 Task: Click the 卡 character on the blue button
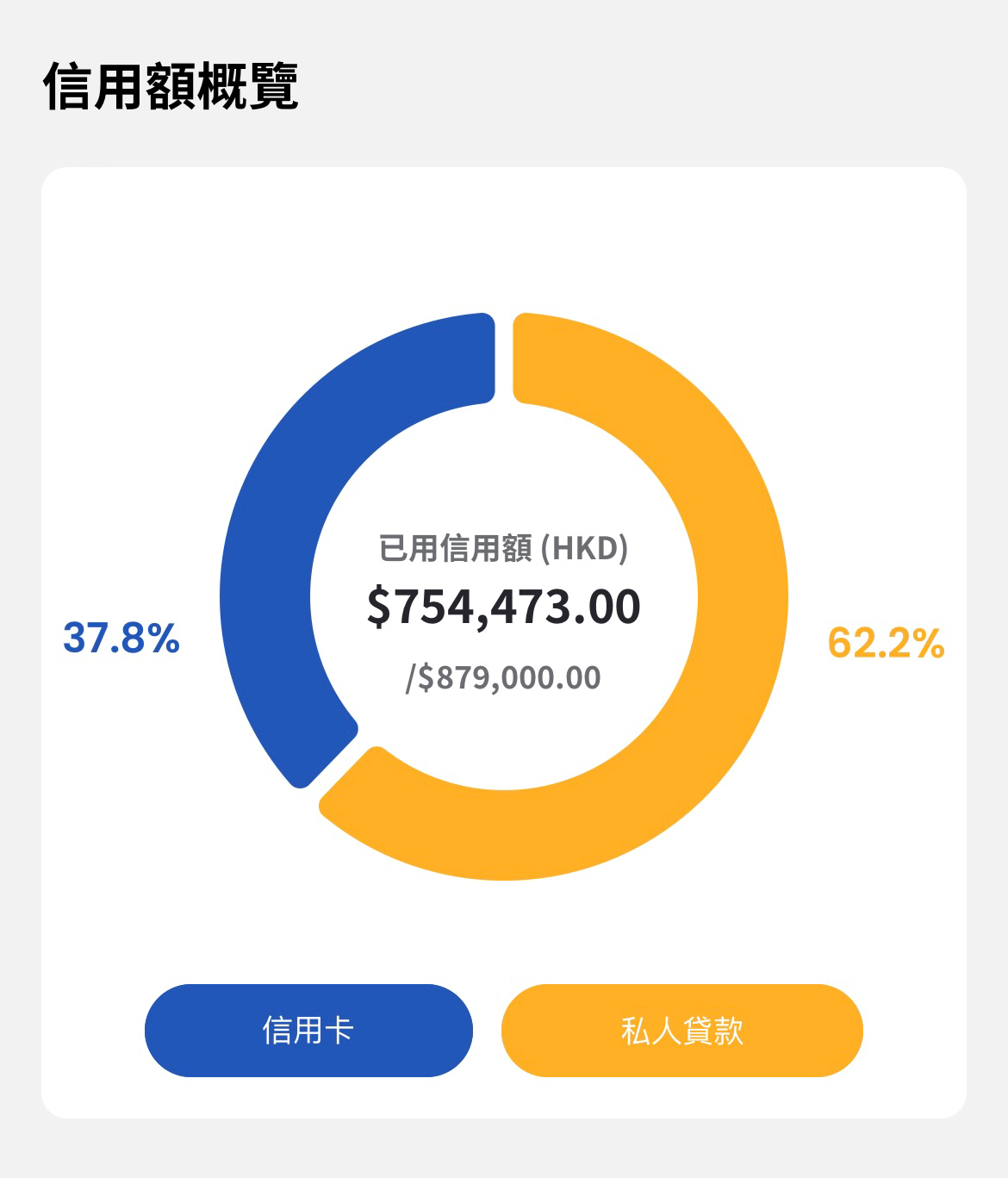tap(340, 1030)
